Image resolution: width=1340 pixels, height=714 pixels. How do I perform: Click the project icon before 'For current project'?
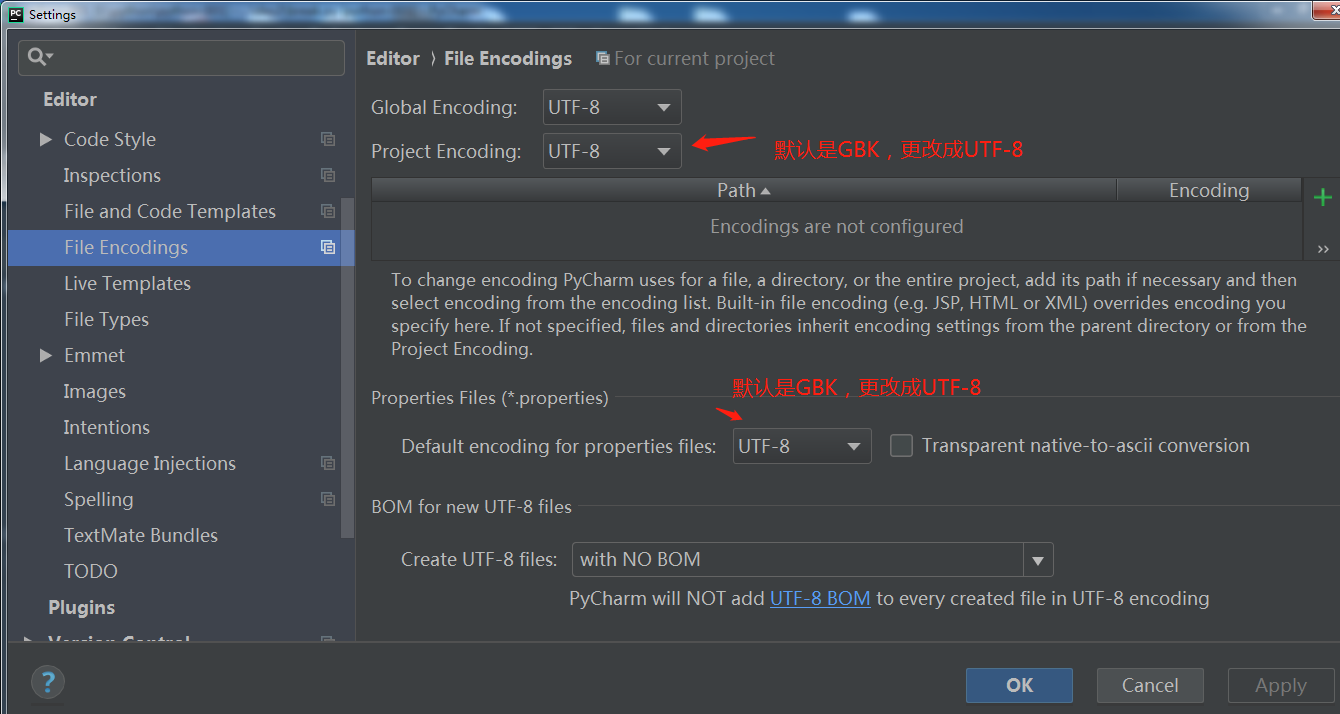[603, 58]
